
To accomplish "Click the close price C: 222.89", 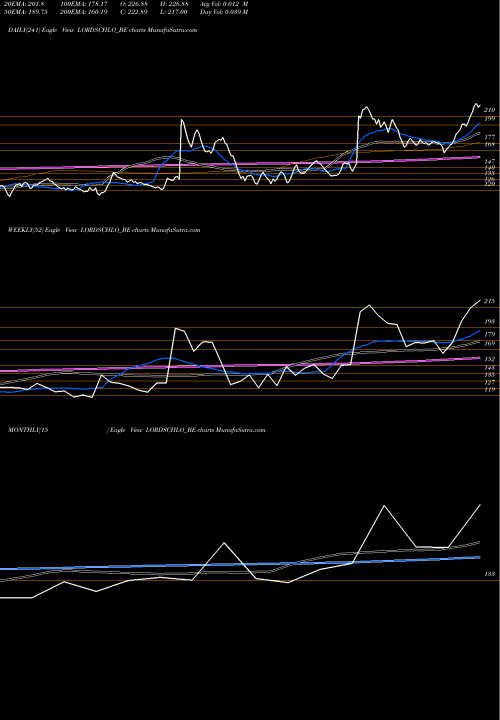I will coord(134,12).
